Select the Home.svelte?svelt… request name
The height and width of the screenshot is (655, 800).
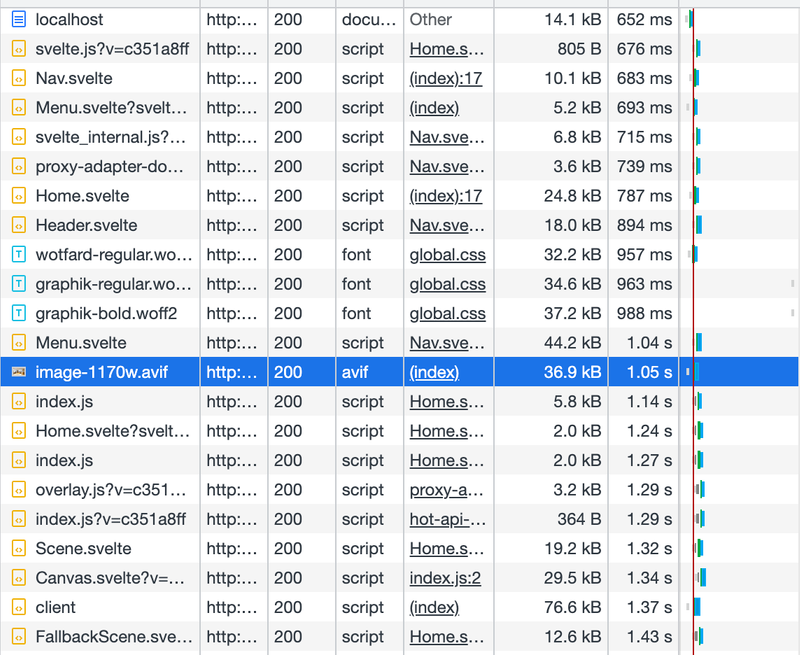point(113,431)
